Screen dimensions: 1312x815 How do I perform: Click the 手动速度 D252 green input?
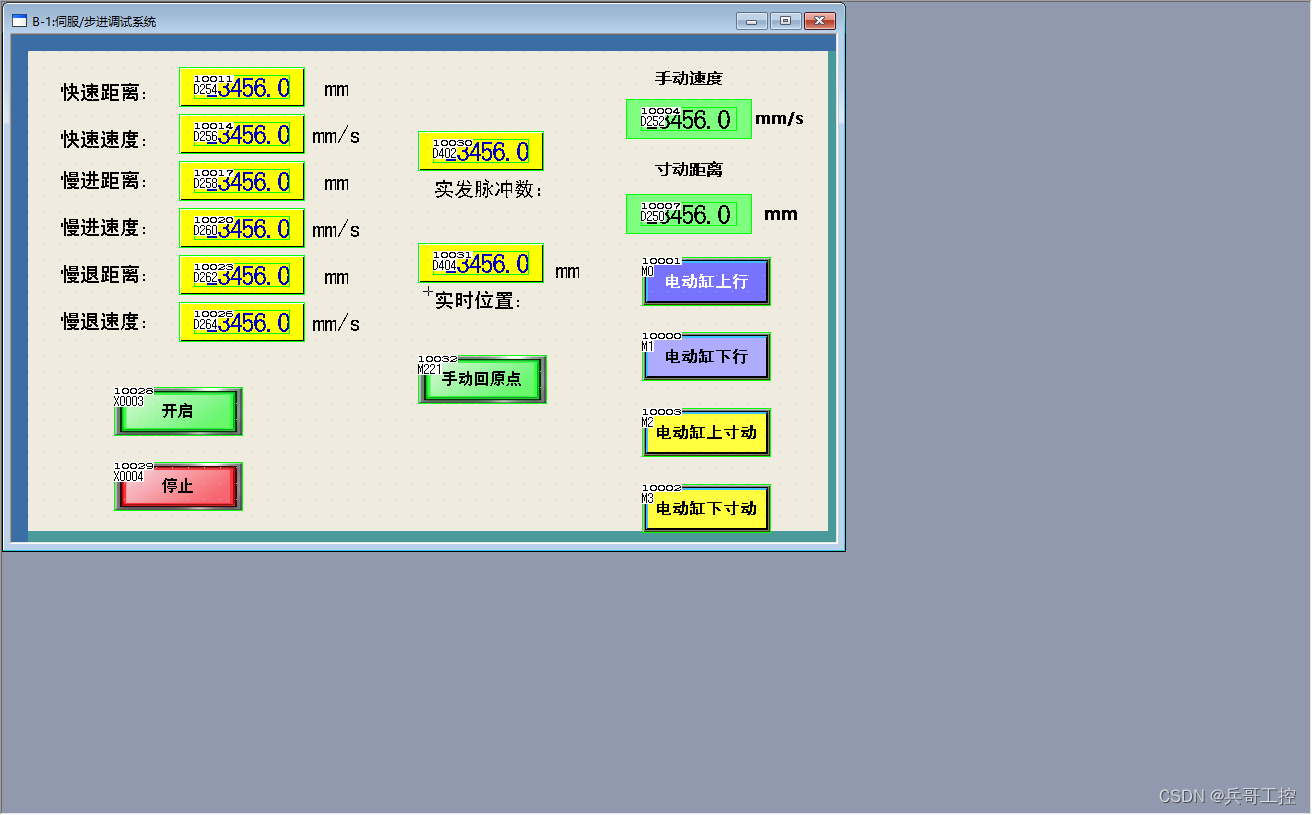(689, 120)
